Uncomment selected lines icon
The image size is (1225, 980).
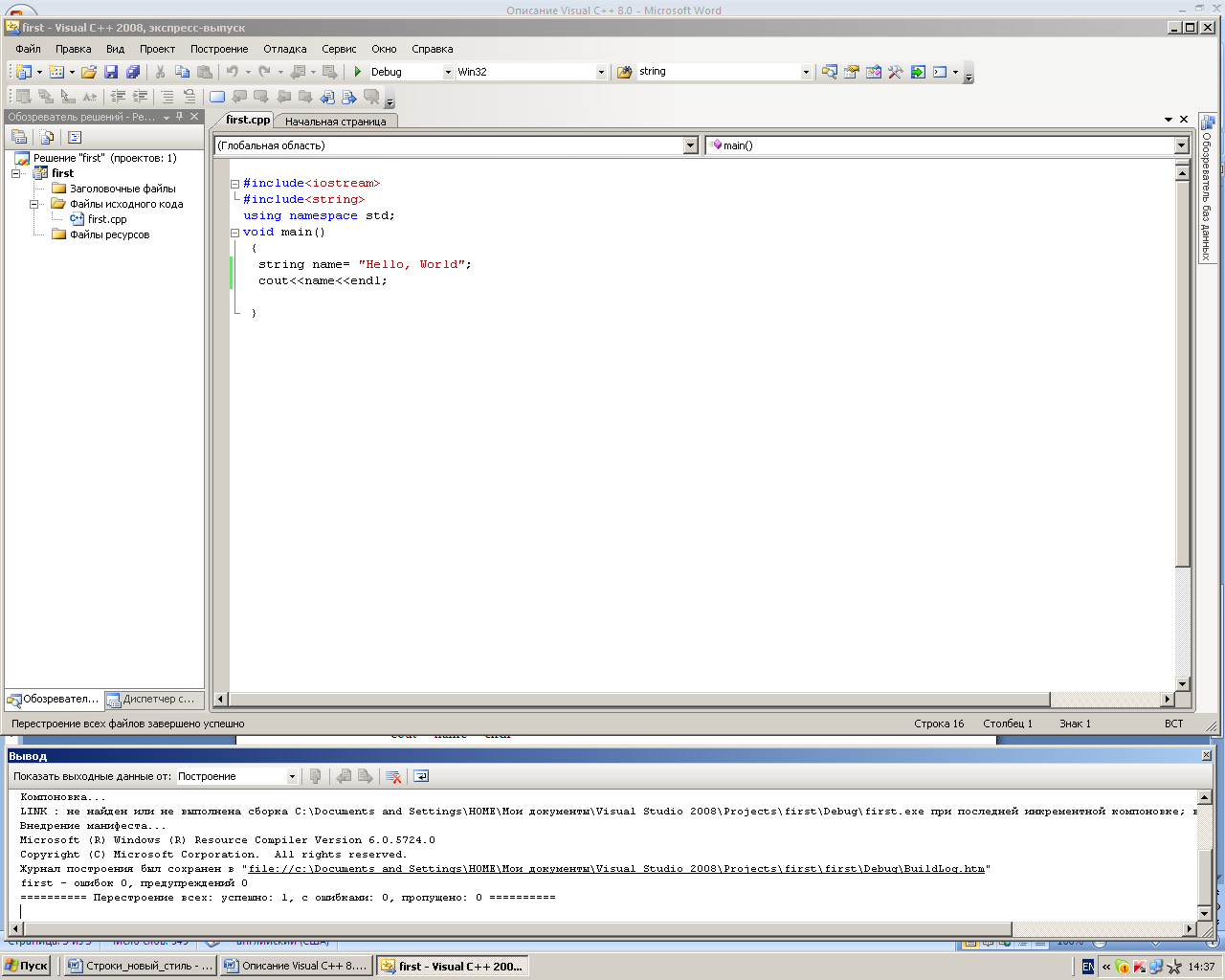[189, 97]
